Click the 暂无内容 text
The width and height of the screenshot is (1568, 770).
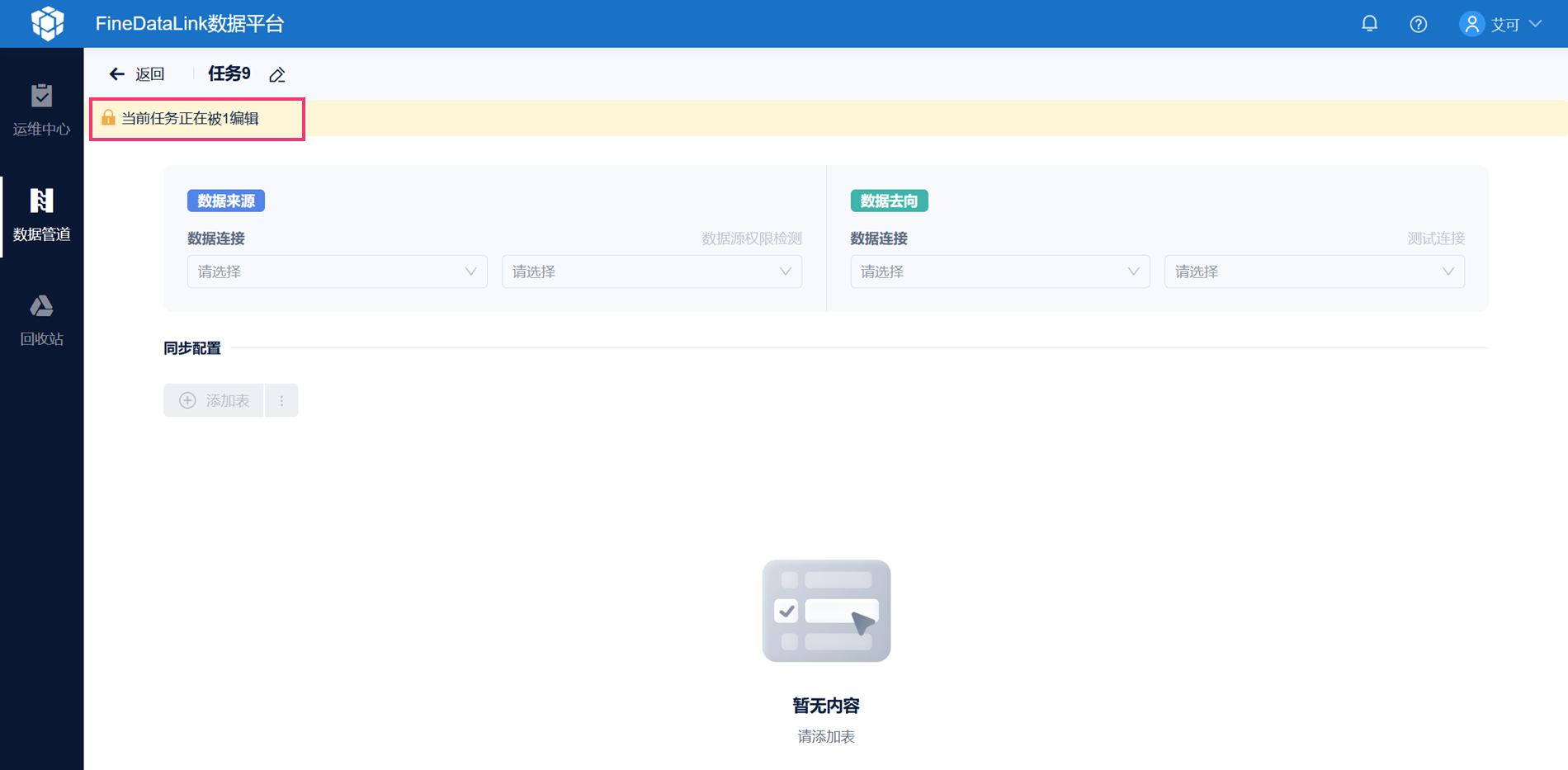[826, 706]
